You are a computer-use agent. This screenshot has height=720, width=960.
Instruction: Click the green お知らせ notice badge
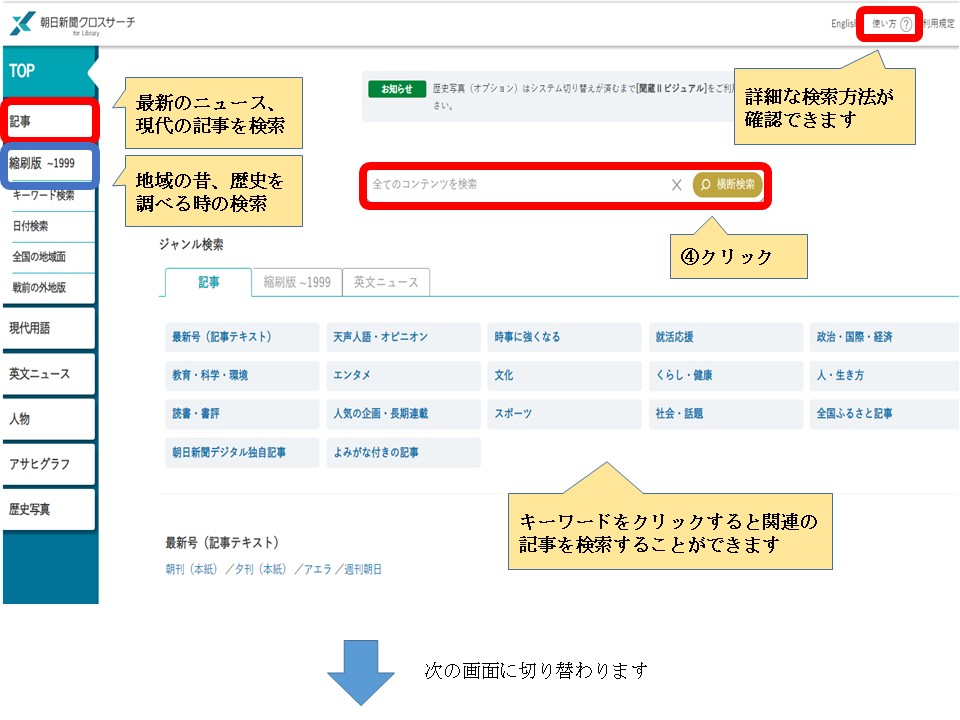397,89
